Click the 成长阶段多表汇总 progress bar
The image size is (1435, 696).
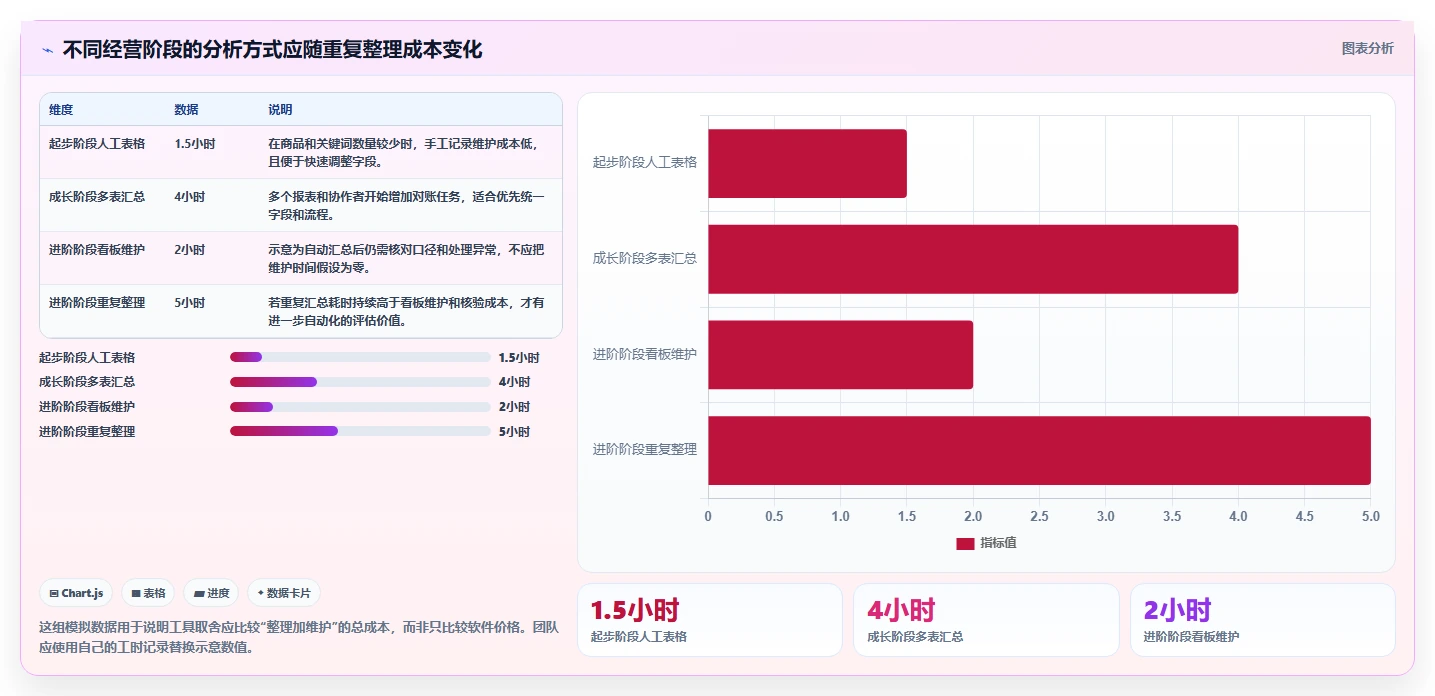(360, 382)
